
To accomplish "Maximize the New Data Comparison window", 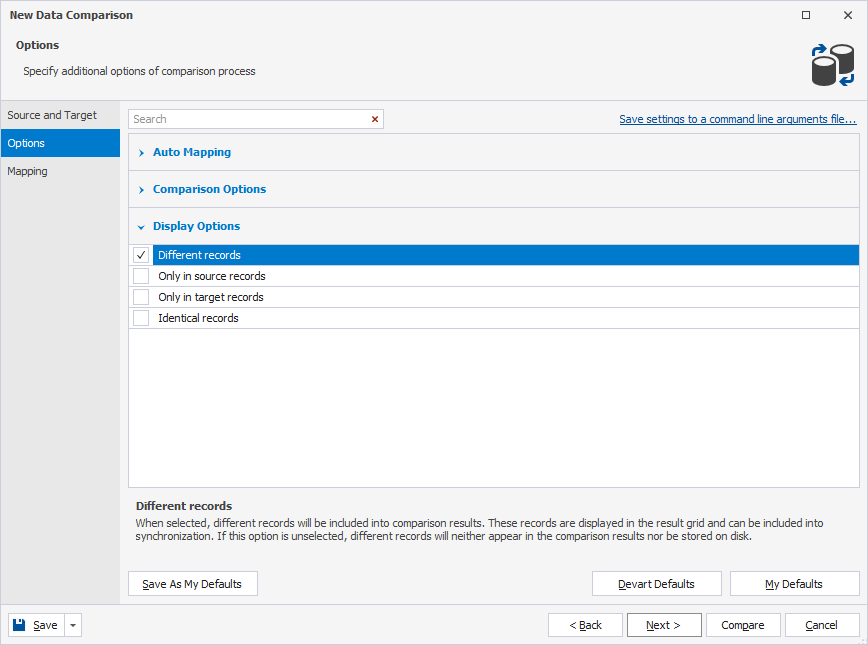I will point(806,15).
